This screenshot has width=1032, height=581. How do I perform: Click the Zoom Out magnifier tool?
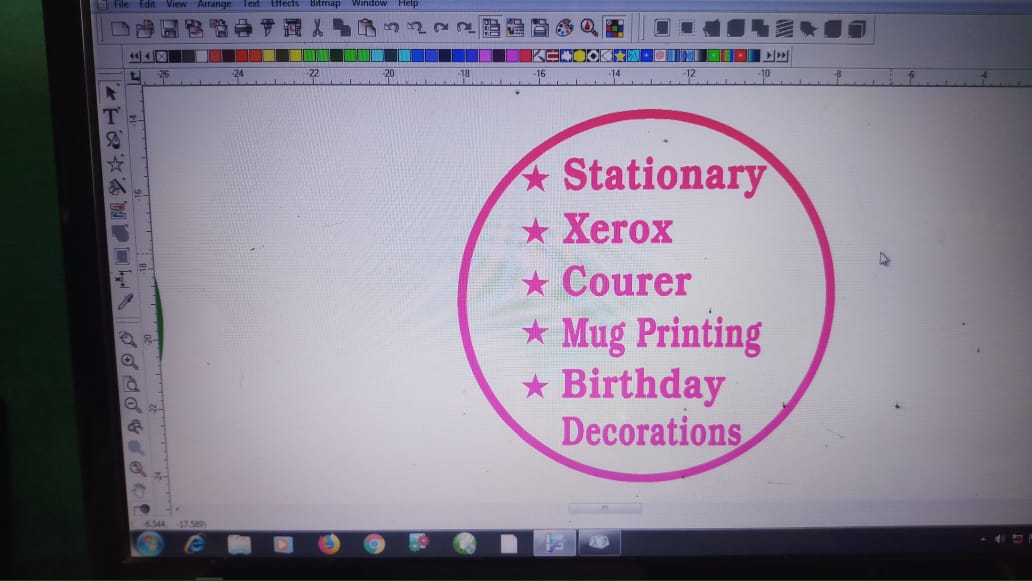point(132,405)
